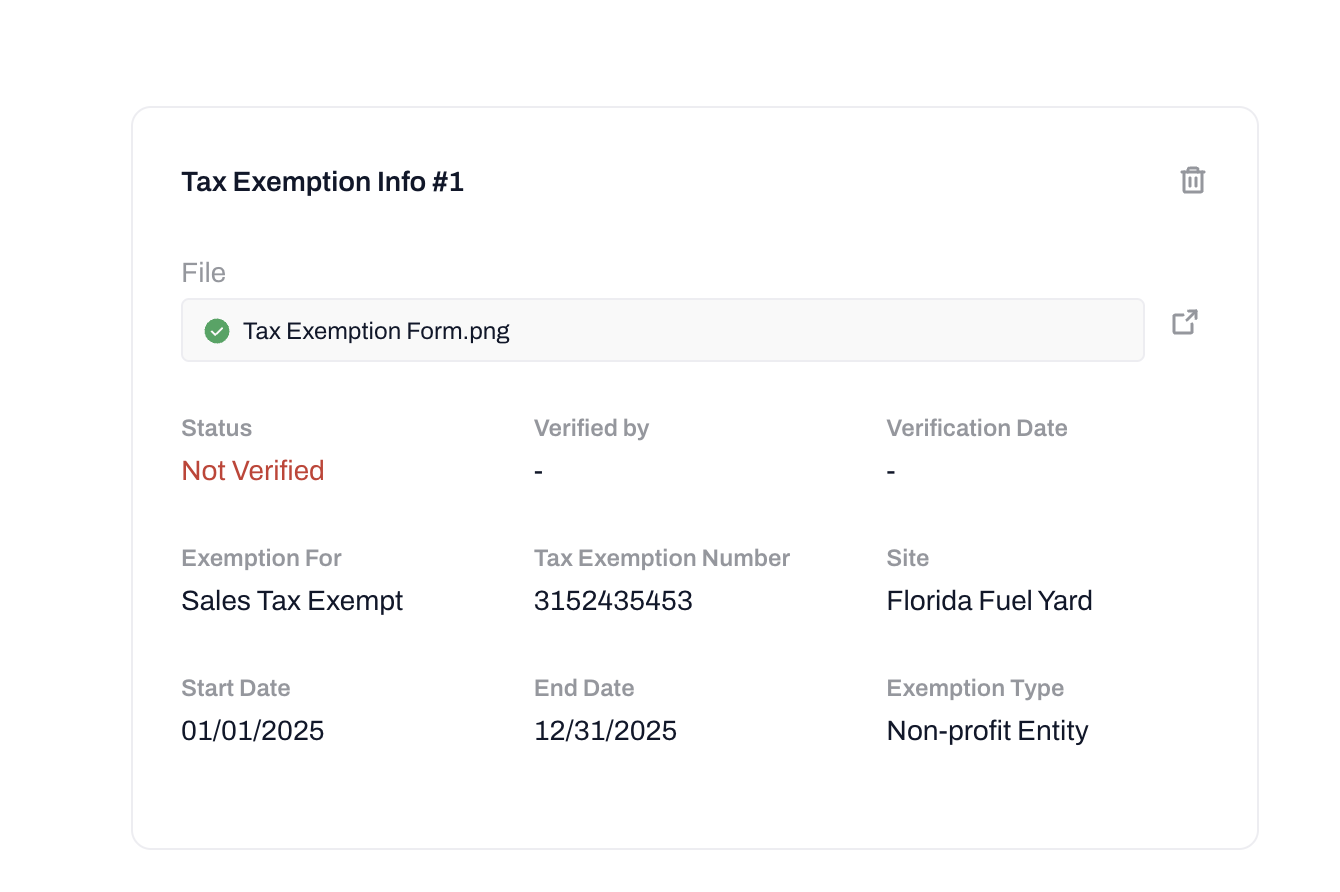Viewport: 1340px width, 892px height.
Task: Click the Status label
Action: (217, 428)
